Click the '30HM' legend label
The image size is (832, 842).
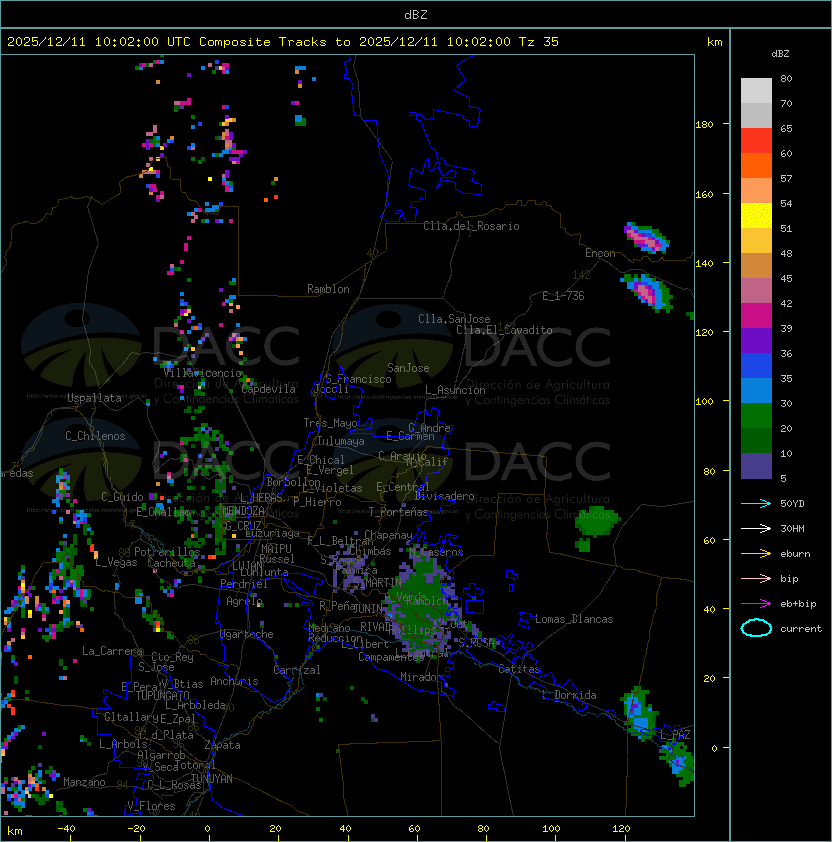click(792, 528)
